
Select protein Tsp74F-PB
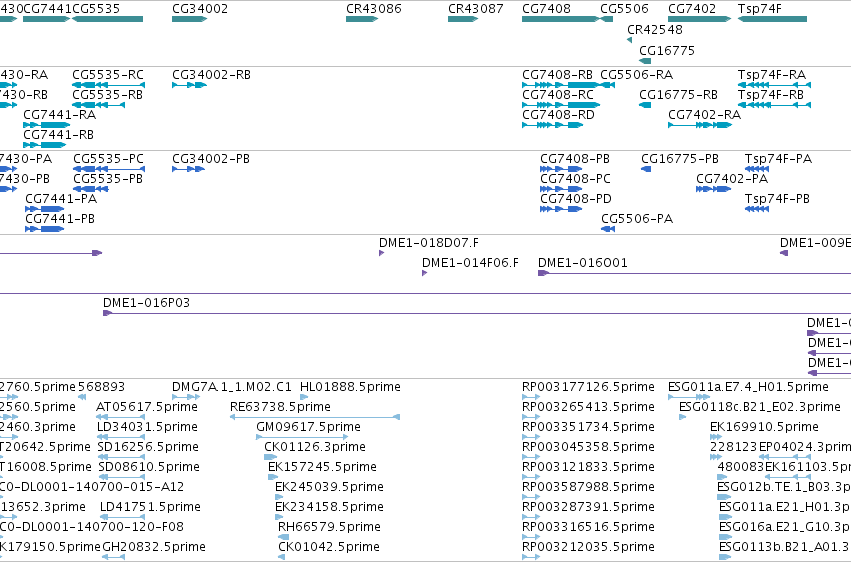(757, 209)
